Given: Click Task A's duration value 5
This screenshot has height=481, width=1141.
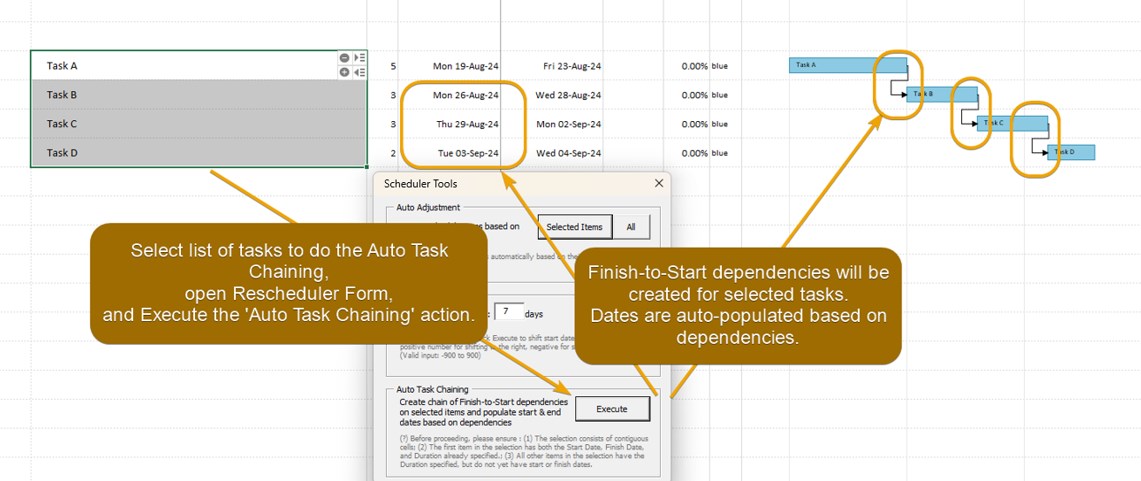Looking at the screenshot, I should pos(393,67).
